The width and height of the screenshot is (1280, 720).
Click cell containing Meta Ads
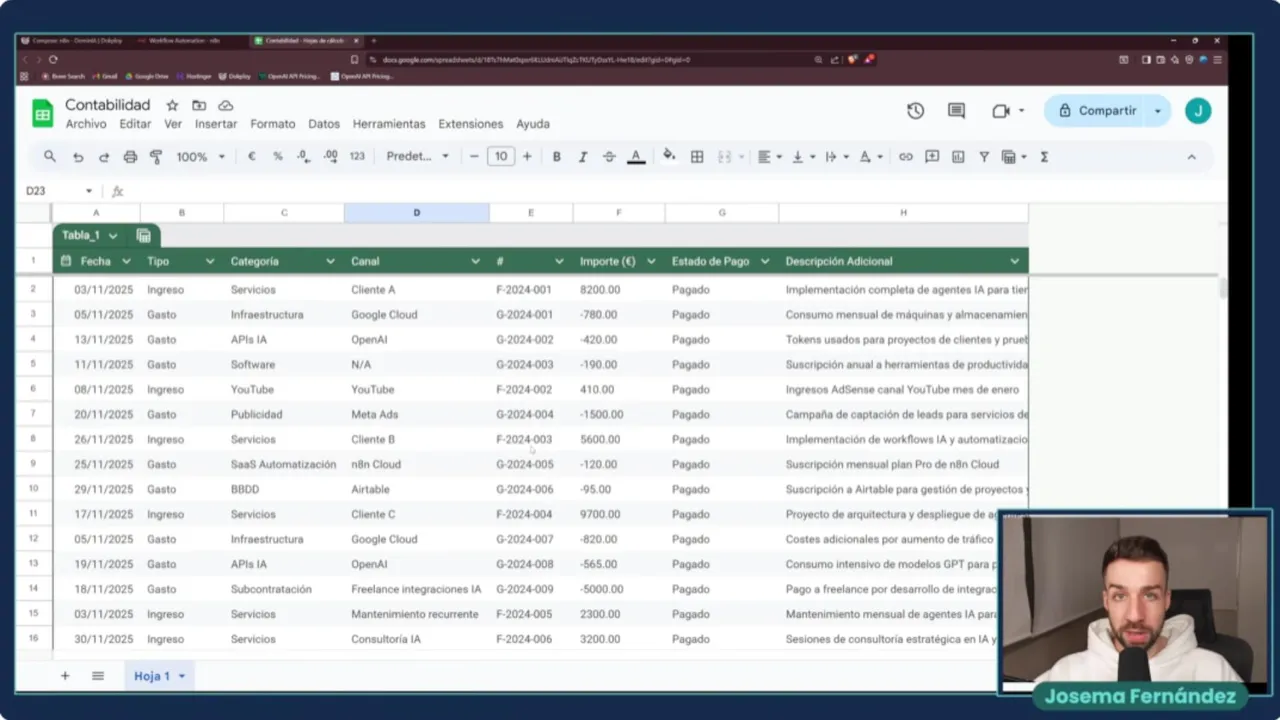(x=417, y=414)
